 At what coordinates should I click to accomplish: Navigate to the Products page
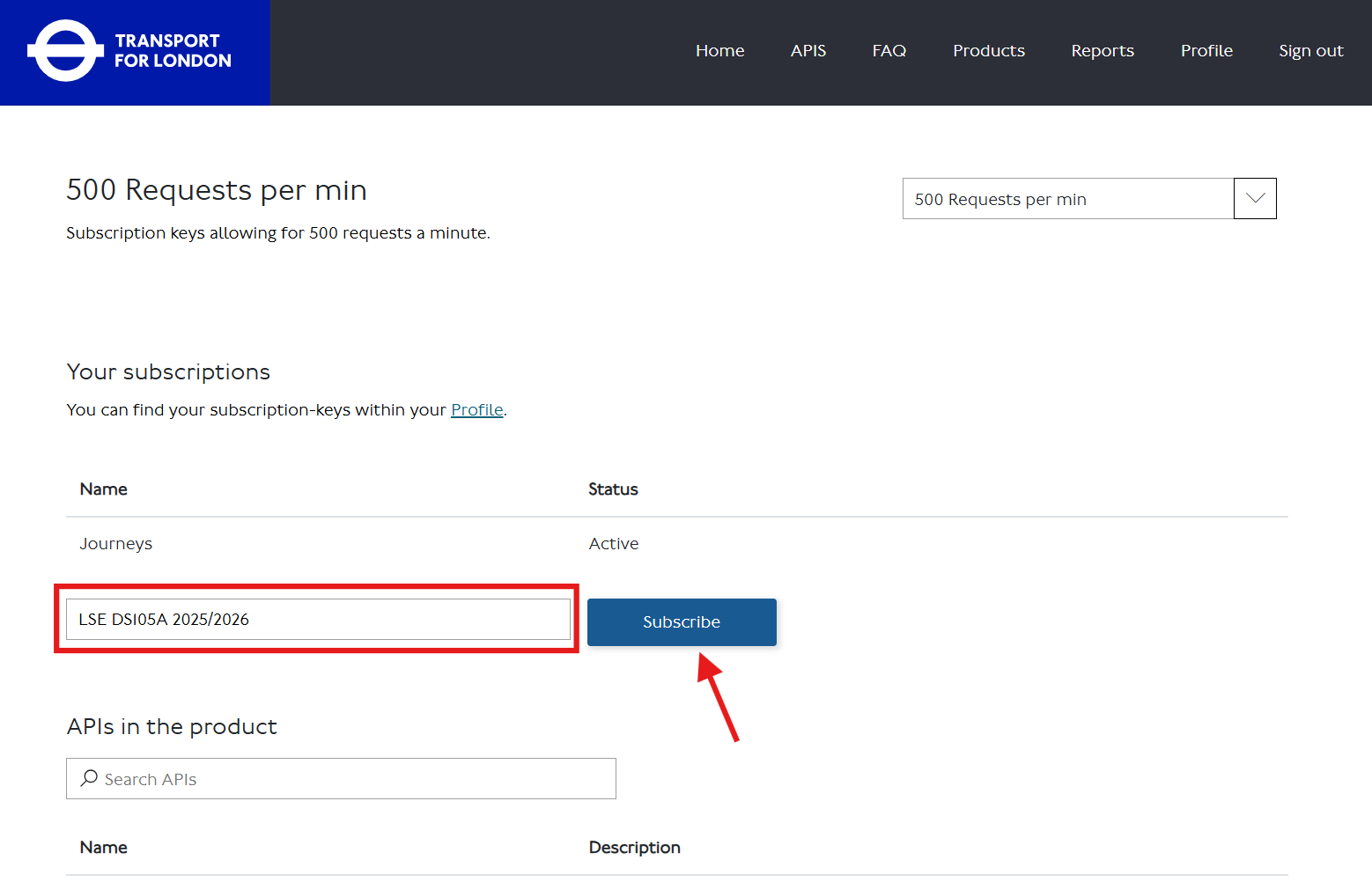click(988, 51)
